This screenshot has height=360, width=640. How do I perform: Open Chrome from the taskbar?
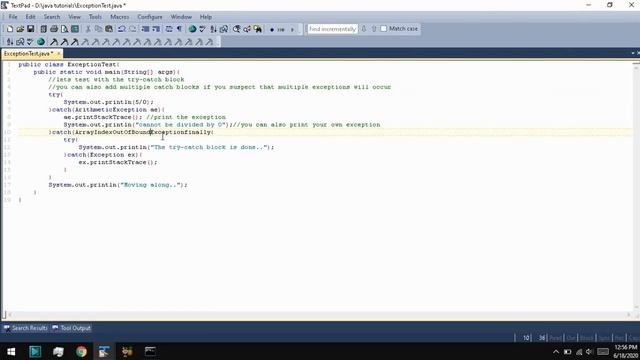pos(81,351)
